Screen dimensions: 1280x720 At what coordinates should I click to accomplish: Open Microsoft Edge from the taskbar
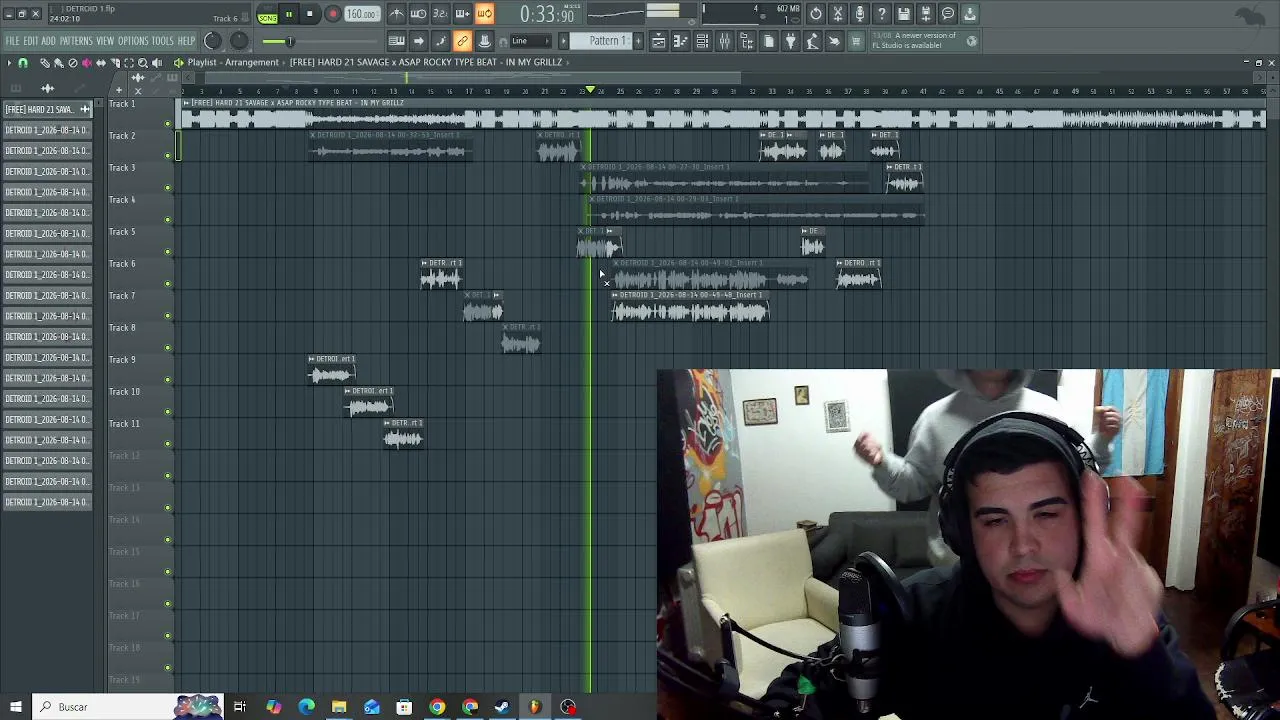point(306,707)
